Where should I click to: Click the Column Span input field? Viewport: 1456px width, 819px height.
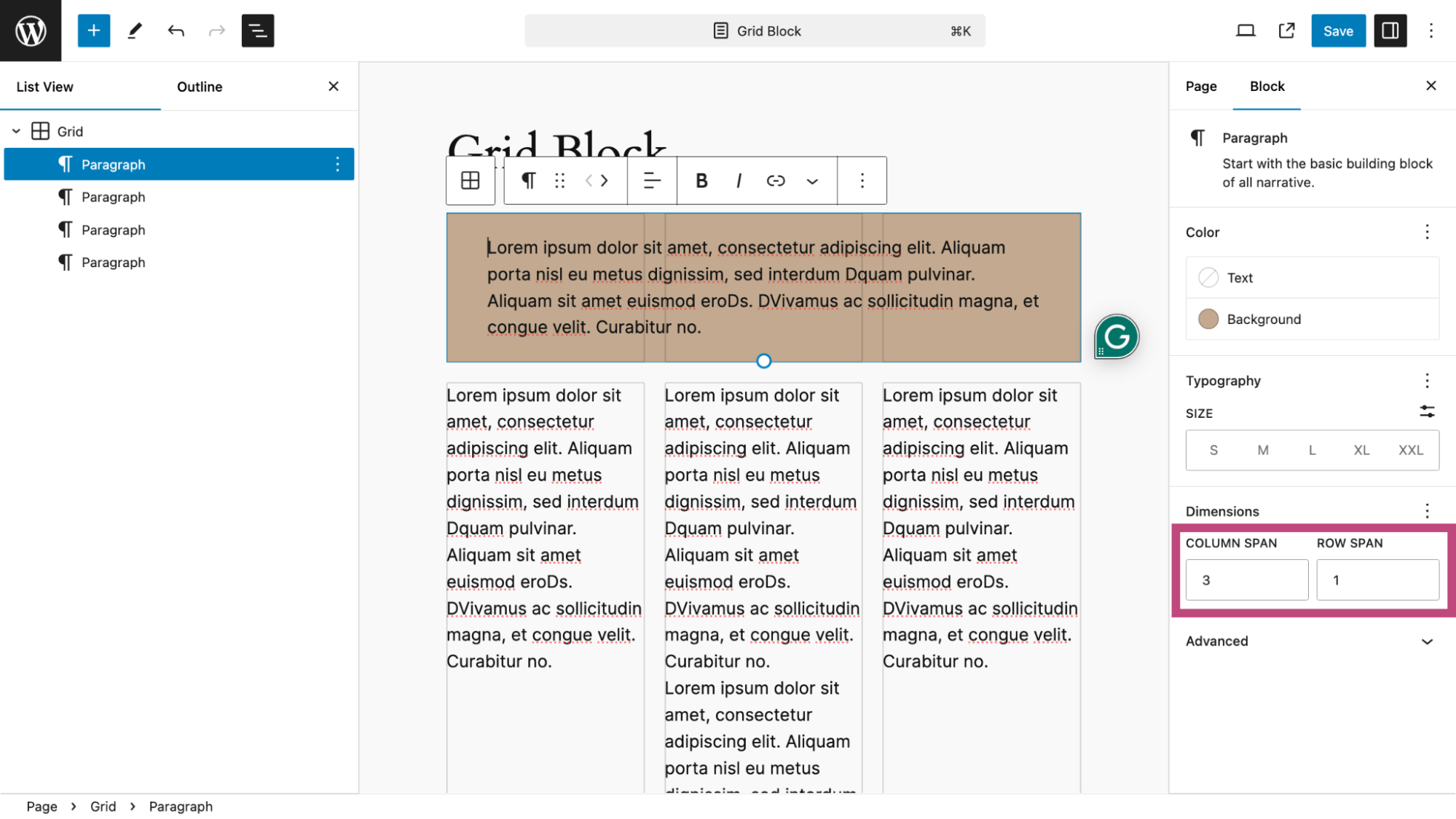click(1246, 580)
